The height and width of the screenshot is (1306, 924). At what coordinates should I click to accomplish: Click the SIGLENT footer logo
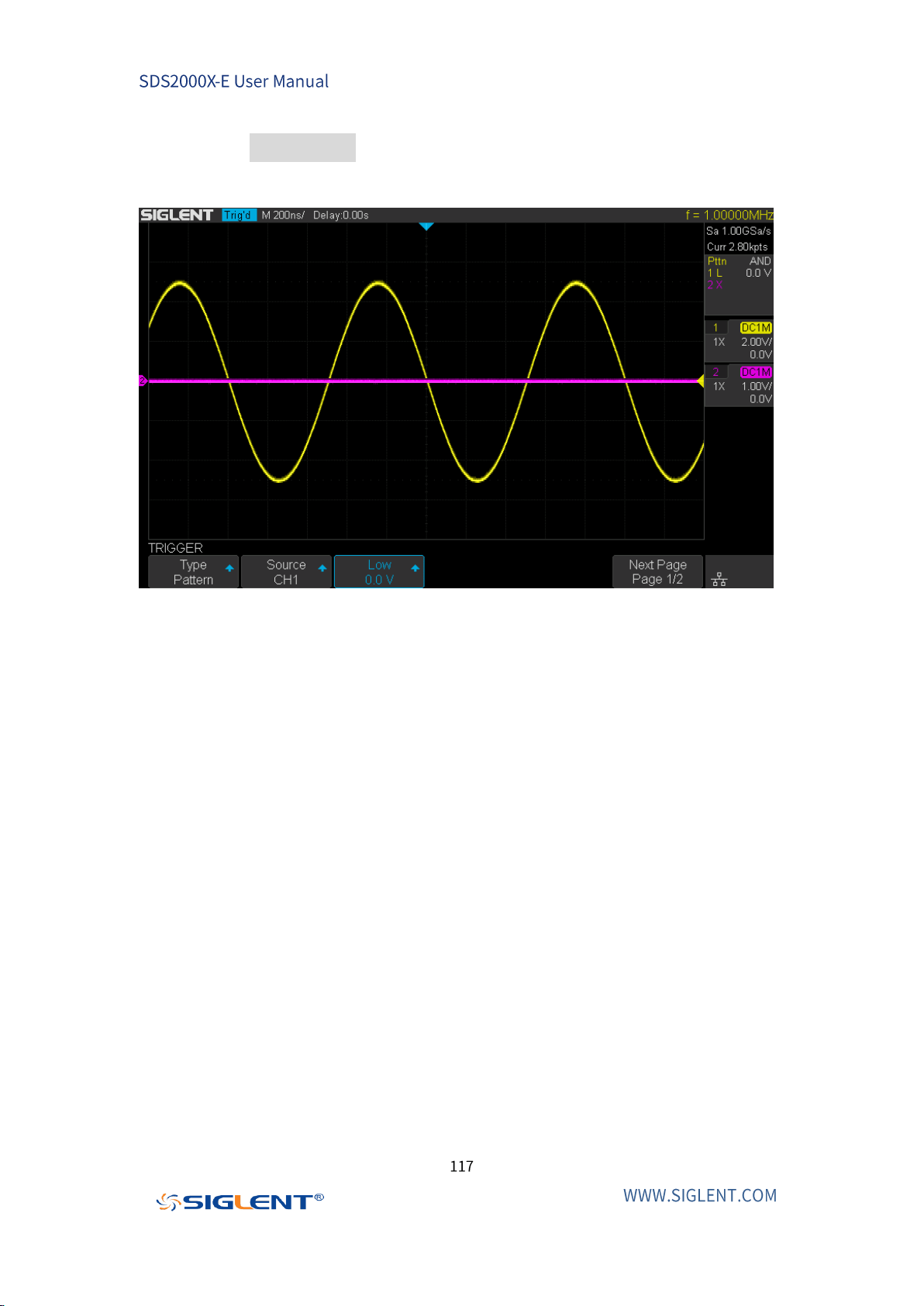pyautogui.click(x=240, y=1201)
